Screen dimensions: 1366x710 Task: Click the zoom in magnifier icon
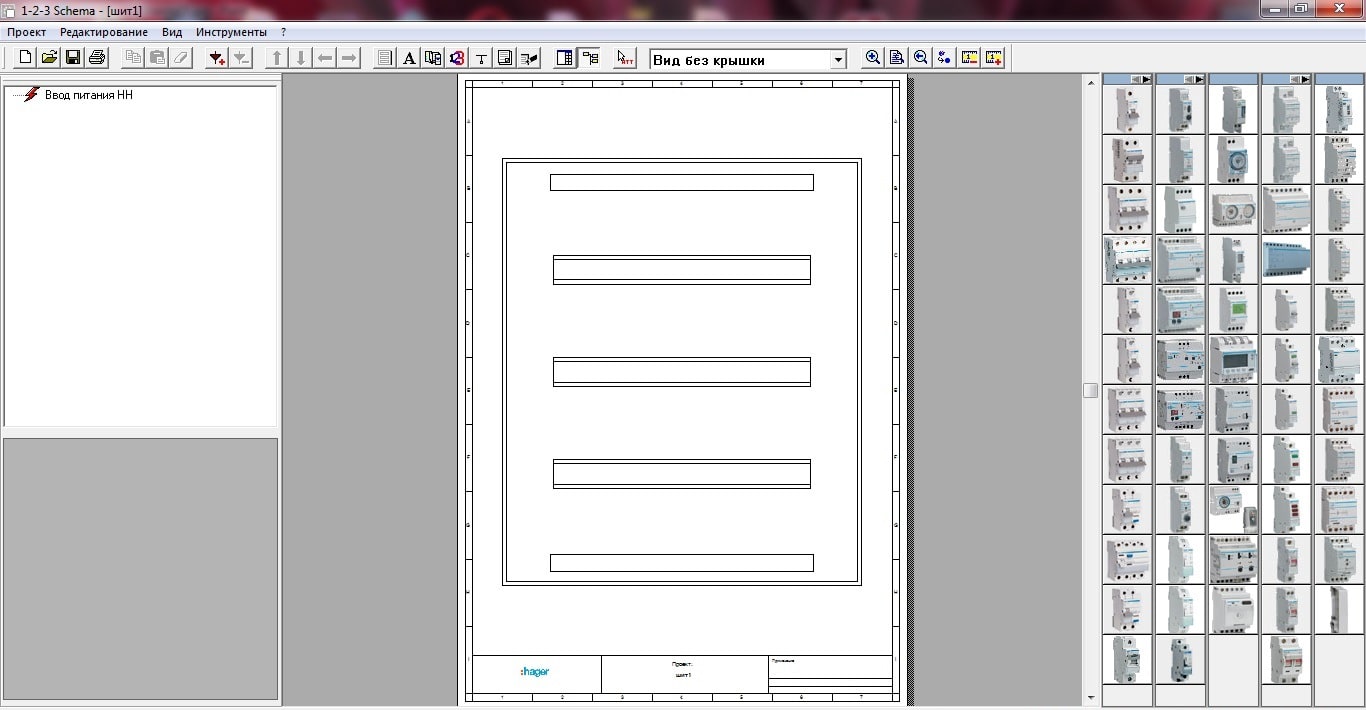tap(873, 58)
